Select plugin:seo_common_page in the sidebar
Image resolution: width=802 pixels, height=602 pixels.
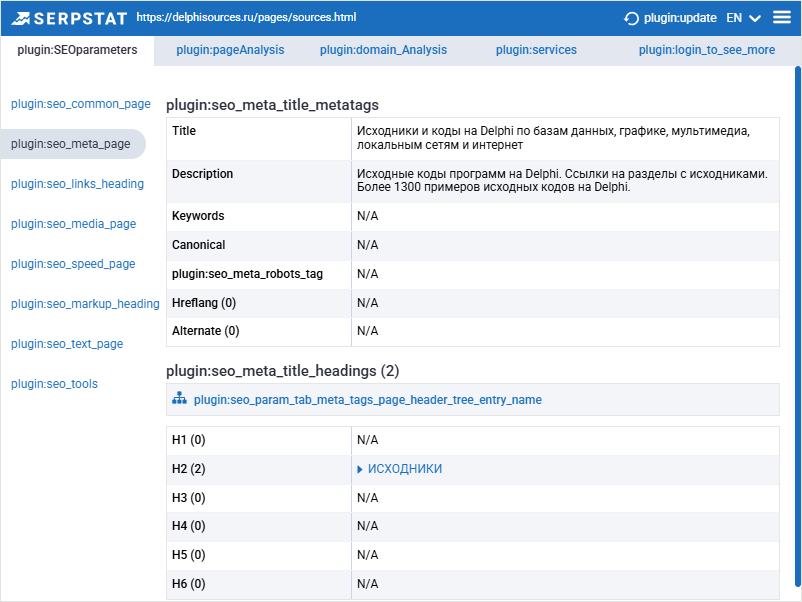[80, 103]
